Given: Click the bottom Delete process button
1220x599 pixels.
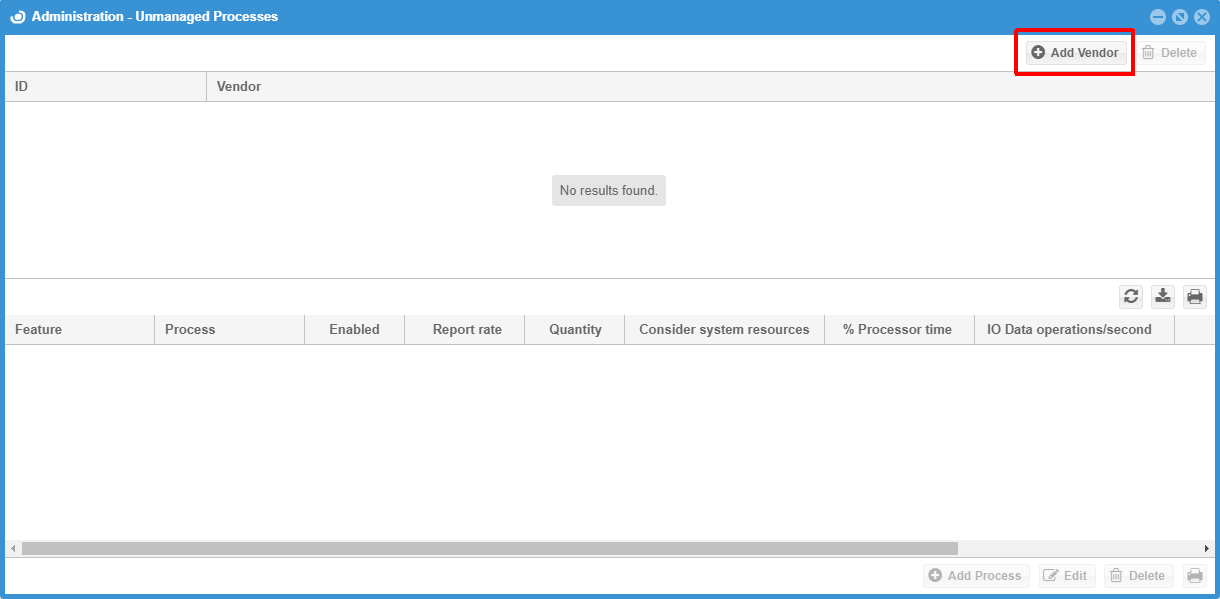Looking at the screenshot, I should click(1138, 576).
